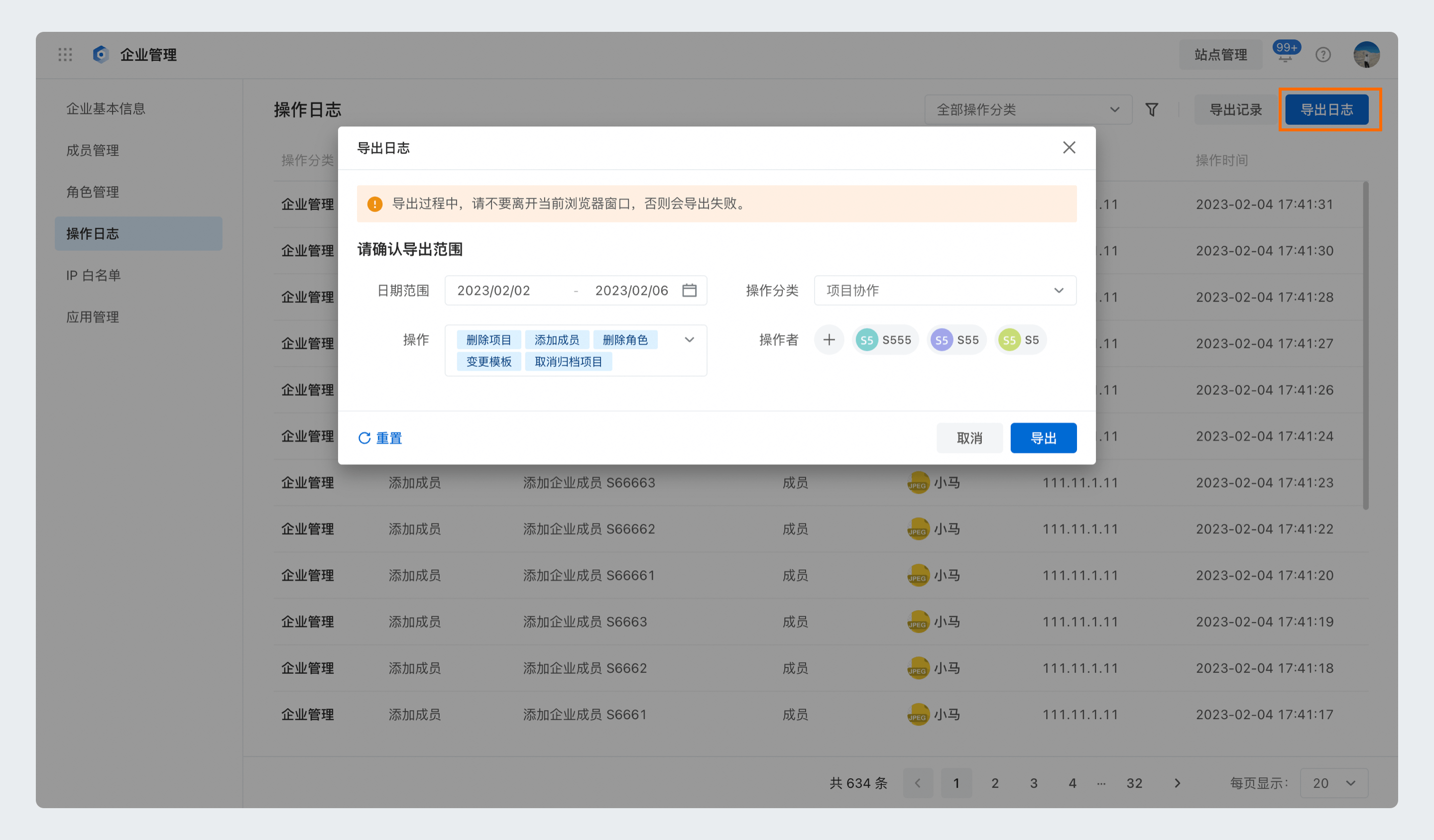Expand the 项目协作 category dropdown

pos(945,290)
